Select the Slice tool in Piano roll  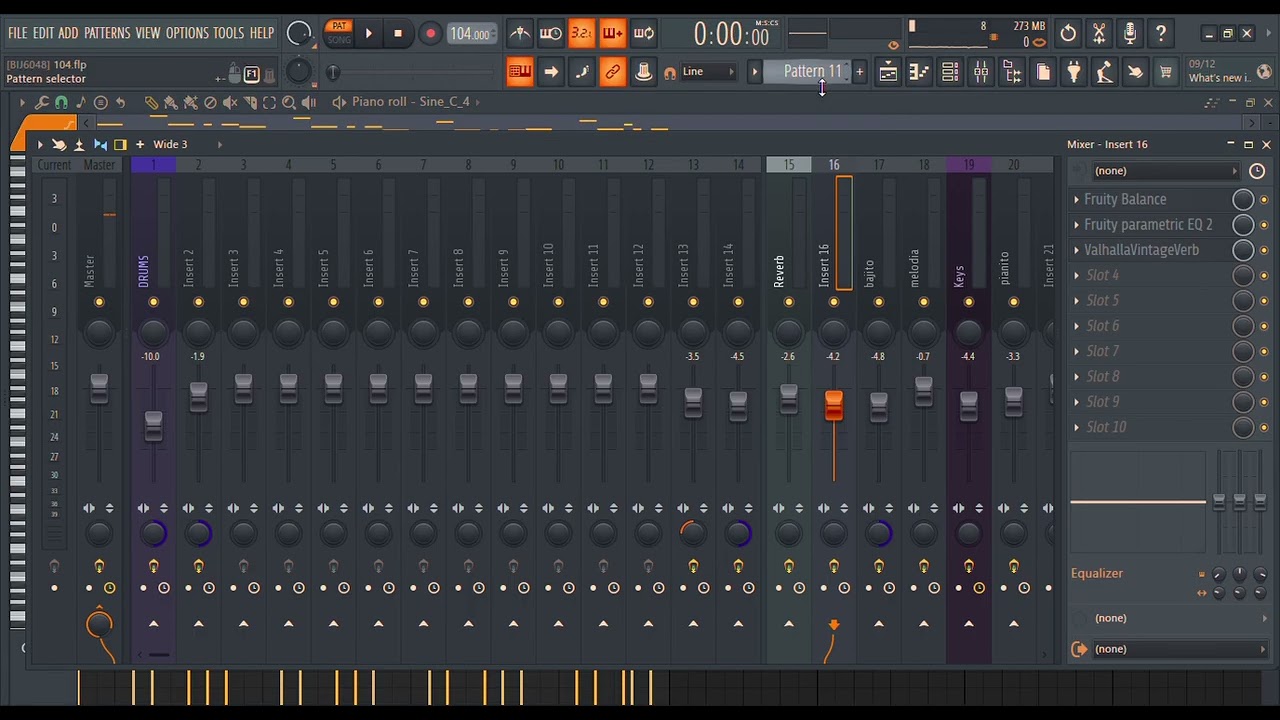tap(250, 102)
